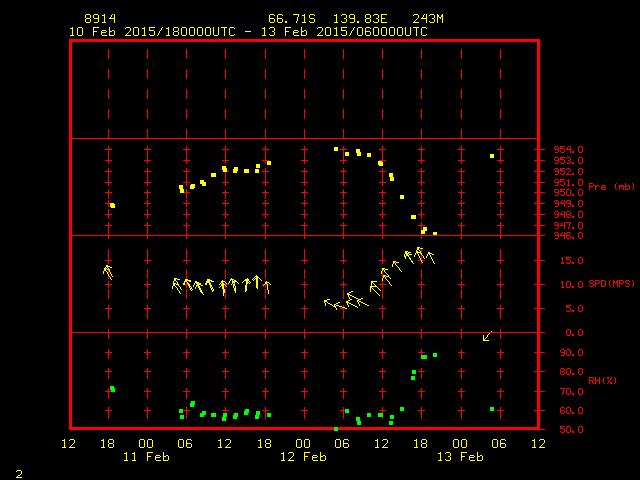Click the leftmost green humidity data point

[112, 388]
